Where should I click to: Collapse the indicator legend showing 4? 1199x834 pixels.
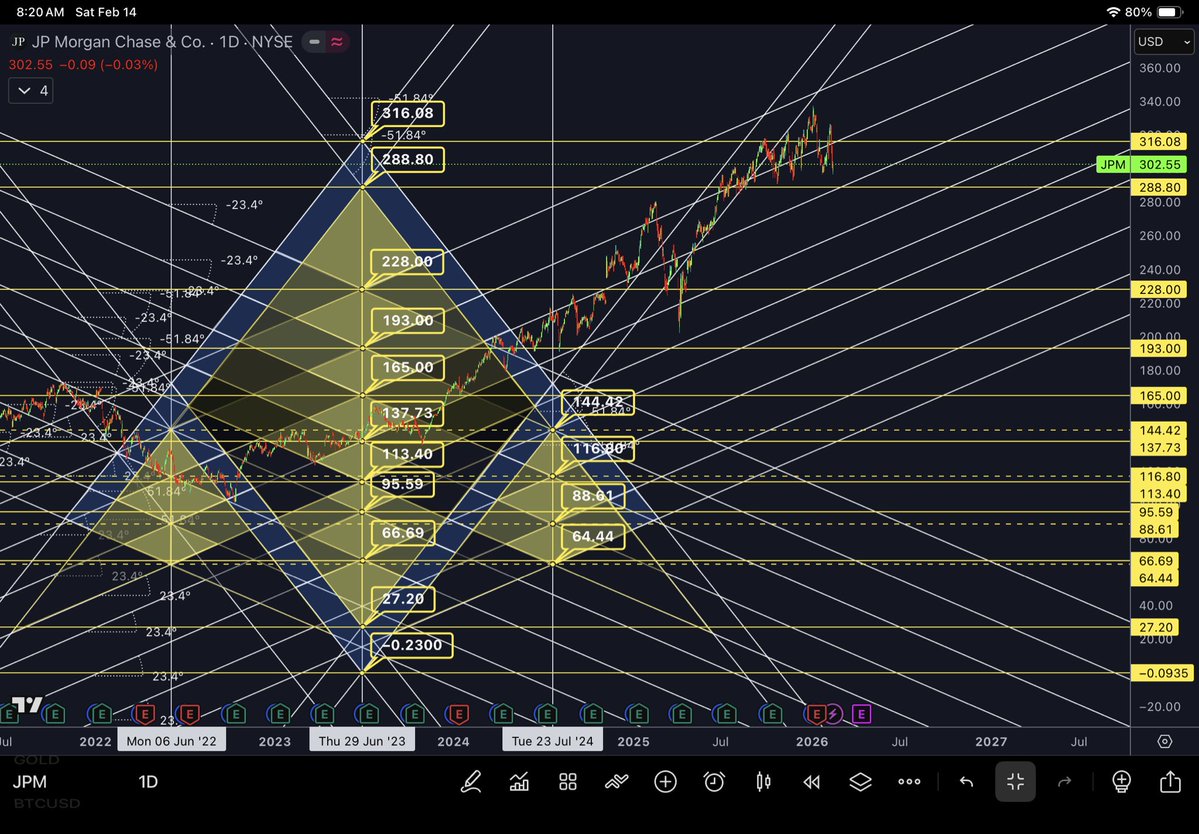click(x=31, y=90)
